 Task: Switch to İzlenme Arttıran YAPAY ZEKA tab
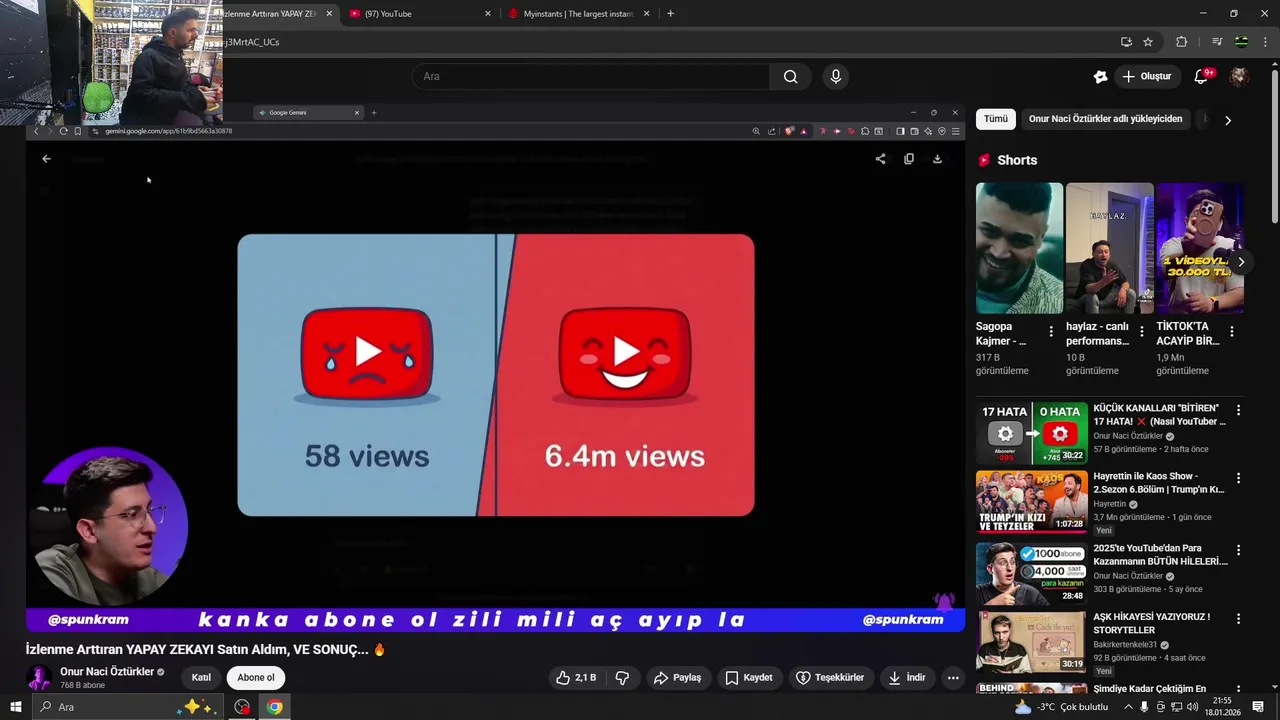(x=268, y=14)
